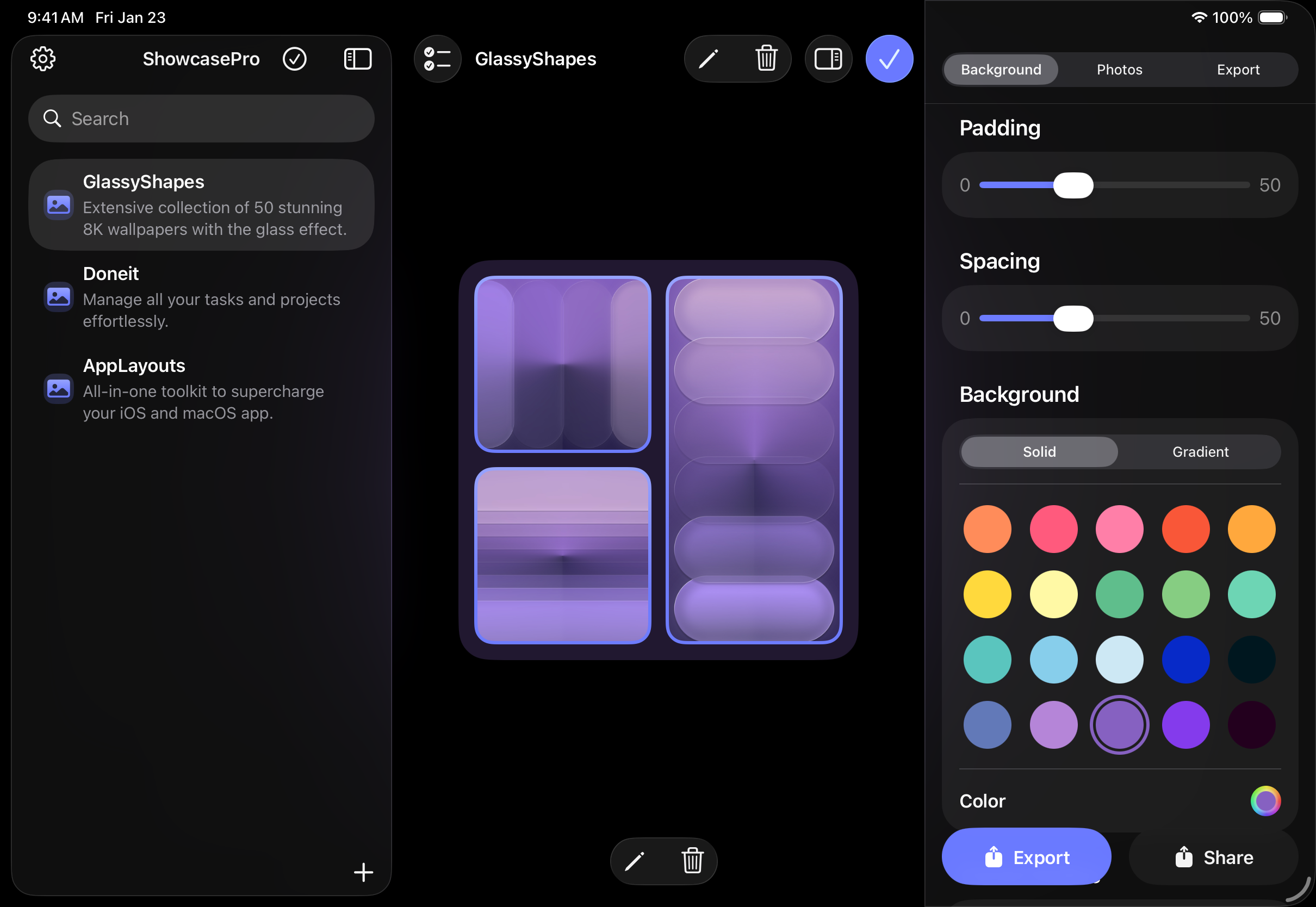This screenshot has height=907, width=1316.
Task: Hide the right inspector panel icon
Action: [828, 59]
